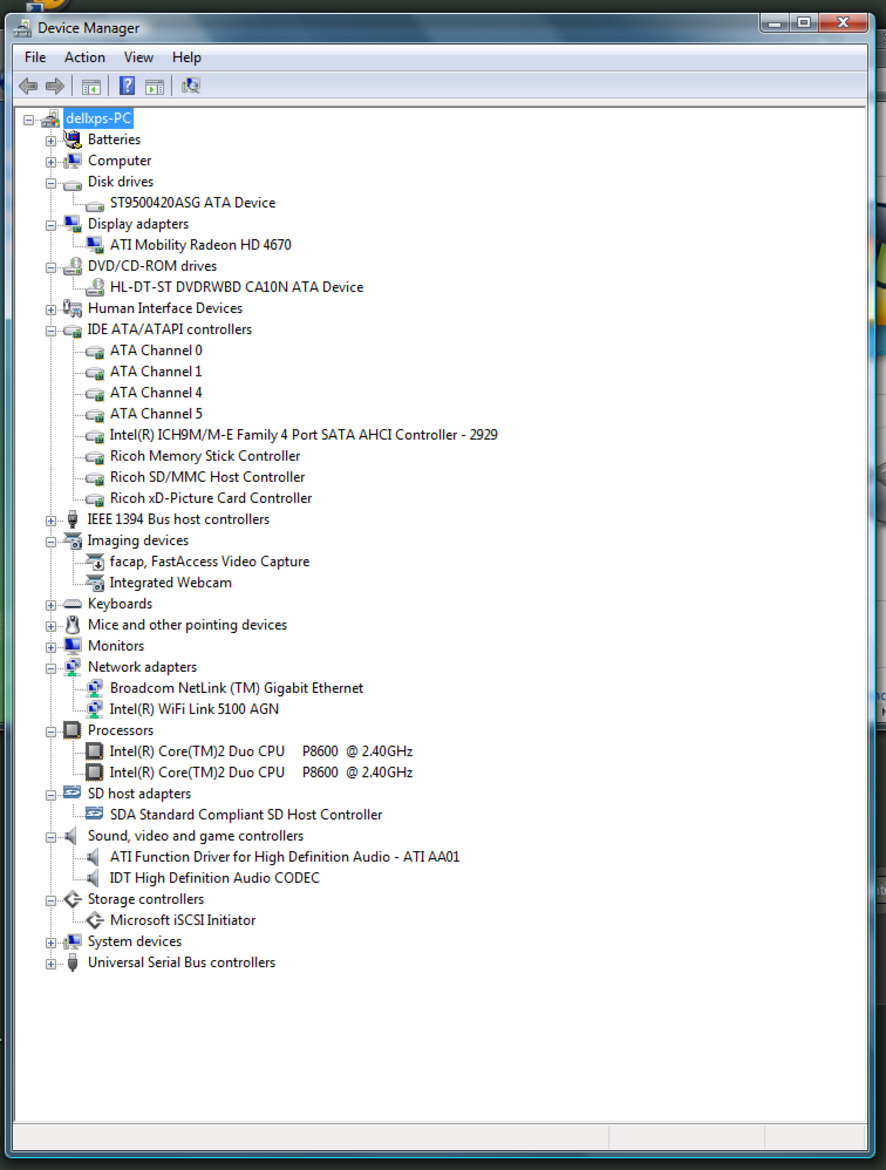Image resolution: width=886 pixels, height=1170 pixels.
Task: Select the Display adapters category icon
Action: (72, 224)
